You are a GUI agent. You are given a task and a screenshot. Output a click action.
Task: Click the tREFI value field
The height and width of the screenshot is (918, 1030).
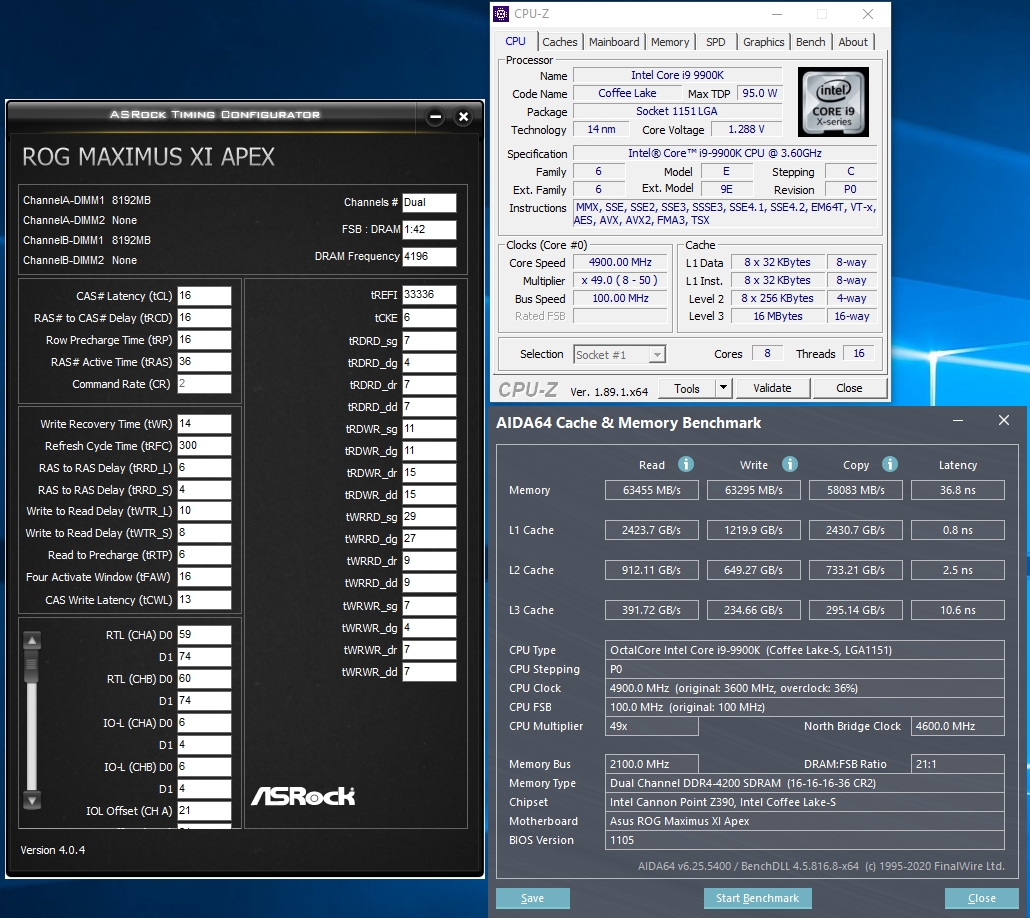[429, 295]
